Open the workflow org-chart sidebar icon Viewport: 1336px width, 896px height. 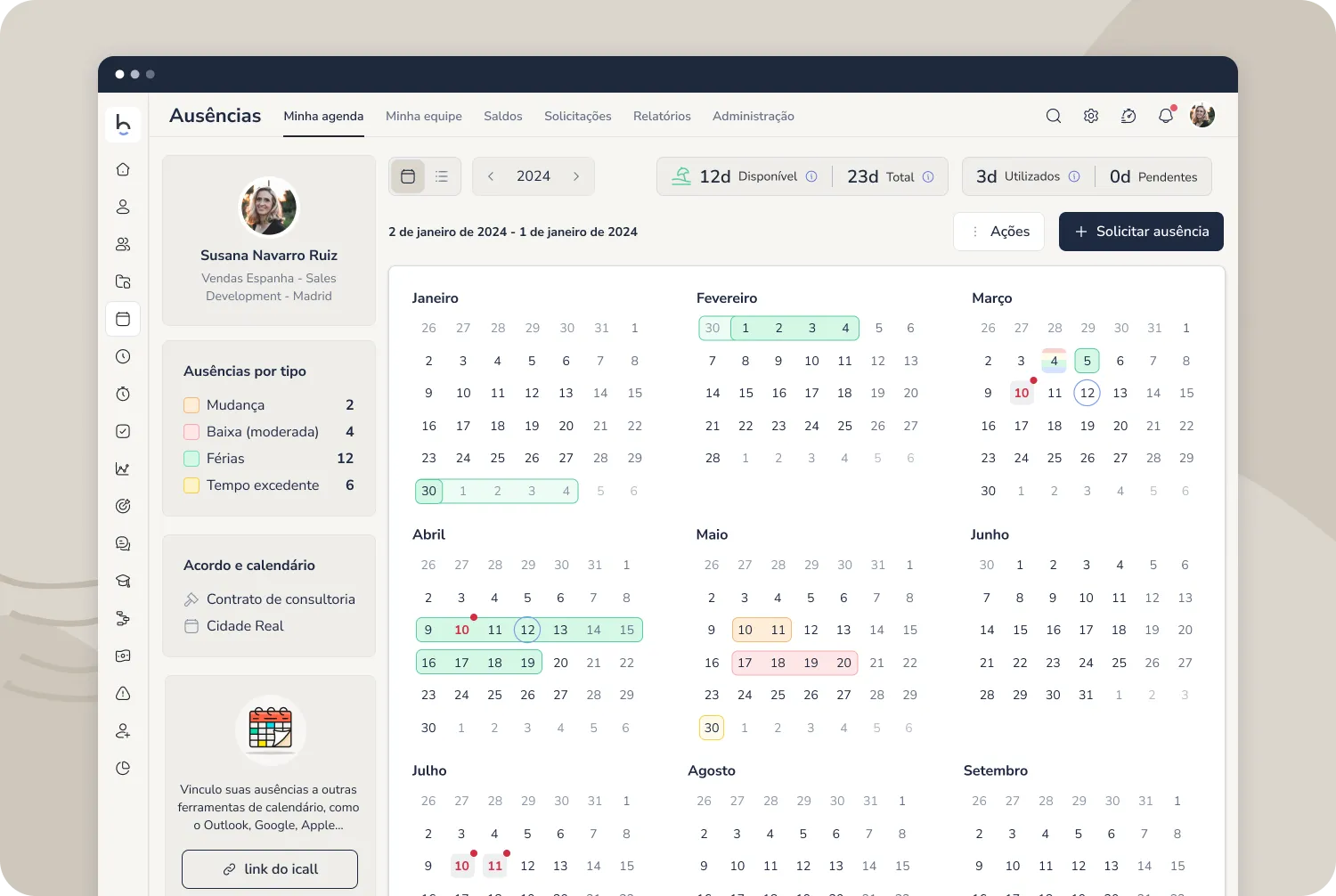(123, 618)
